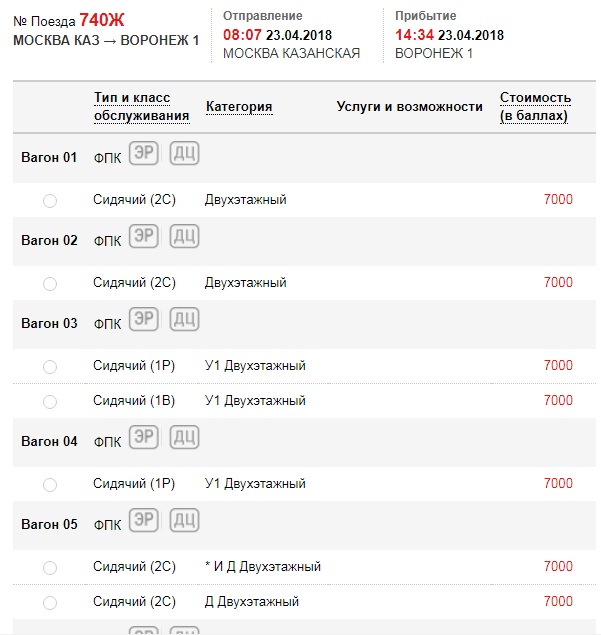Click the ЭР icon for Вагон 02
Image resolution: width=601 pixels, height=635 pixels.
[x=145, y=237]
